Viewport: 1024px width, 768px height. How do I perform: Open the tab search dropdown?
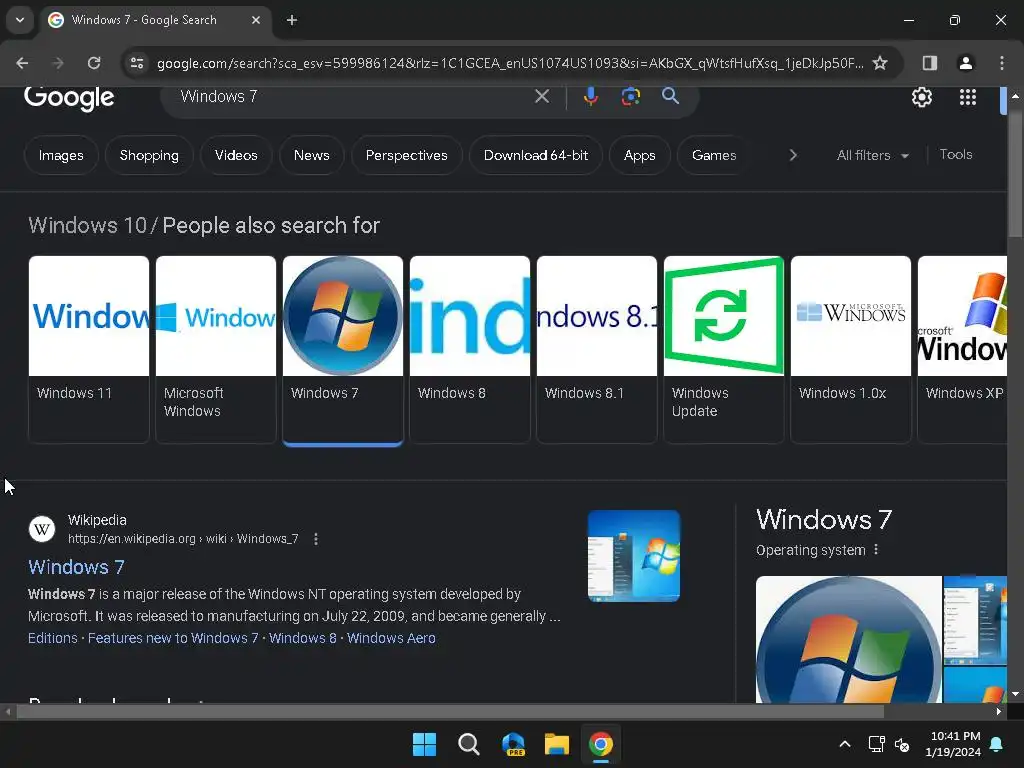click(x=20, y=20)
